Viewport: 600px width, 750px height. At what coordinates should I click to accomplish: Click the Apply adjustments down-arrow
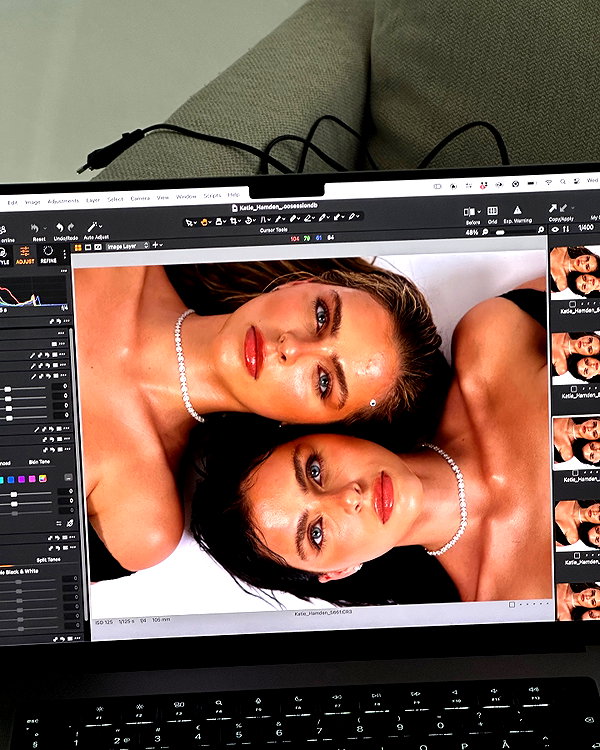(x=563, y=208)
